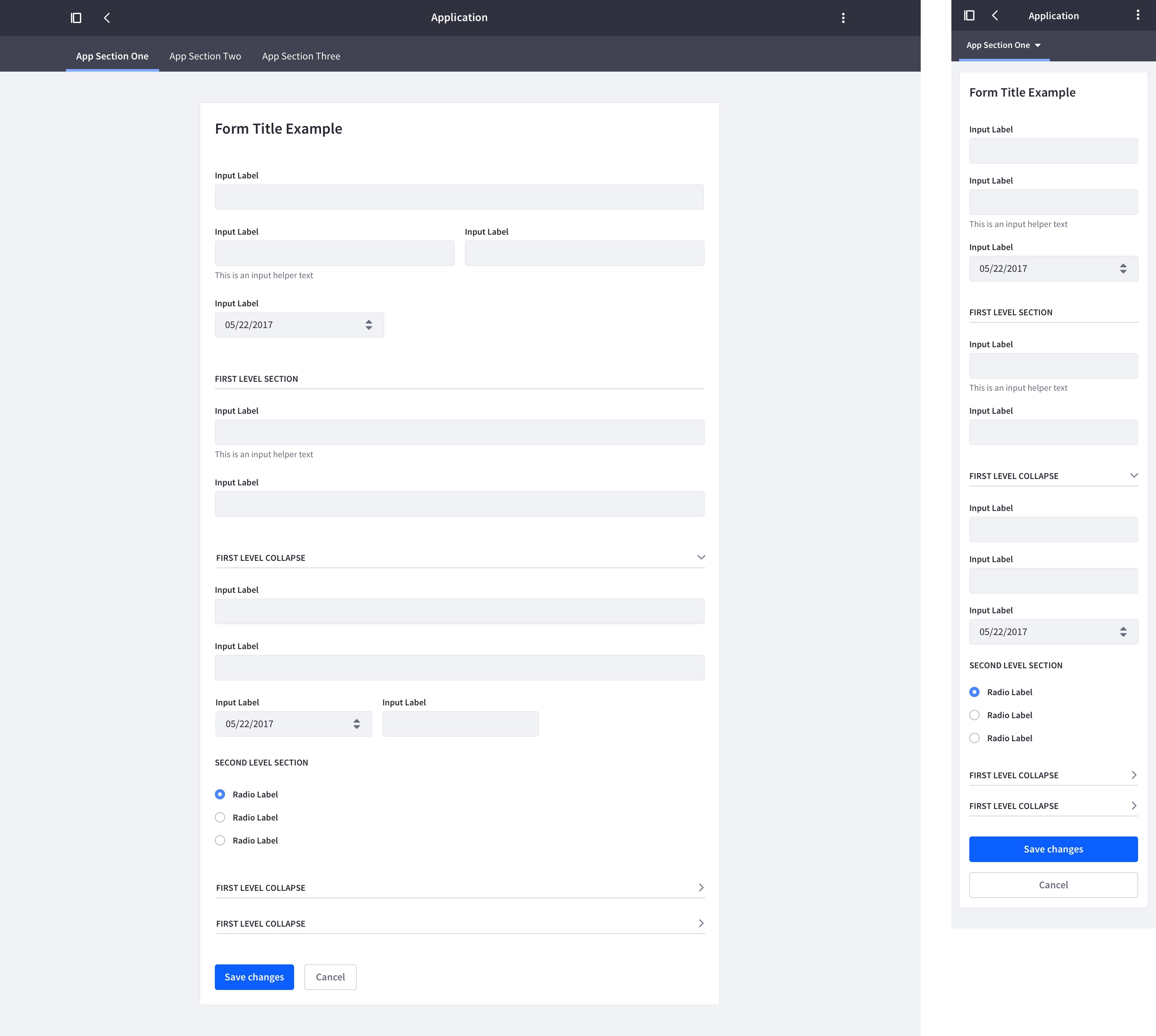The height and width of the screenshot is (1036, 1156).
Task: Open the sidebar panel icon top-left
Action: 76,18
